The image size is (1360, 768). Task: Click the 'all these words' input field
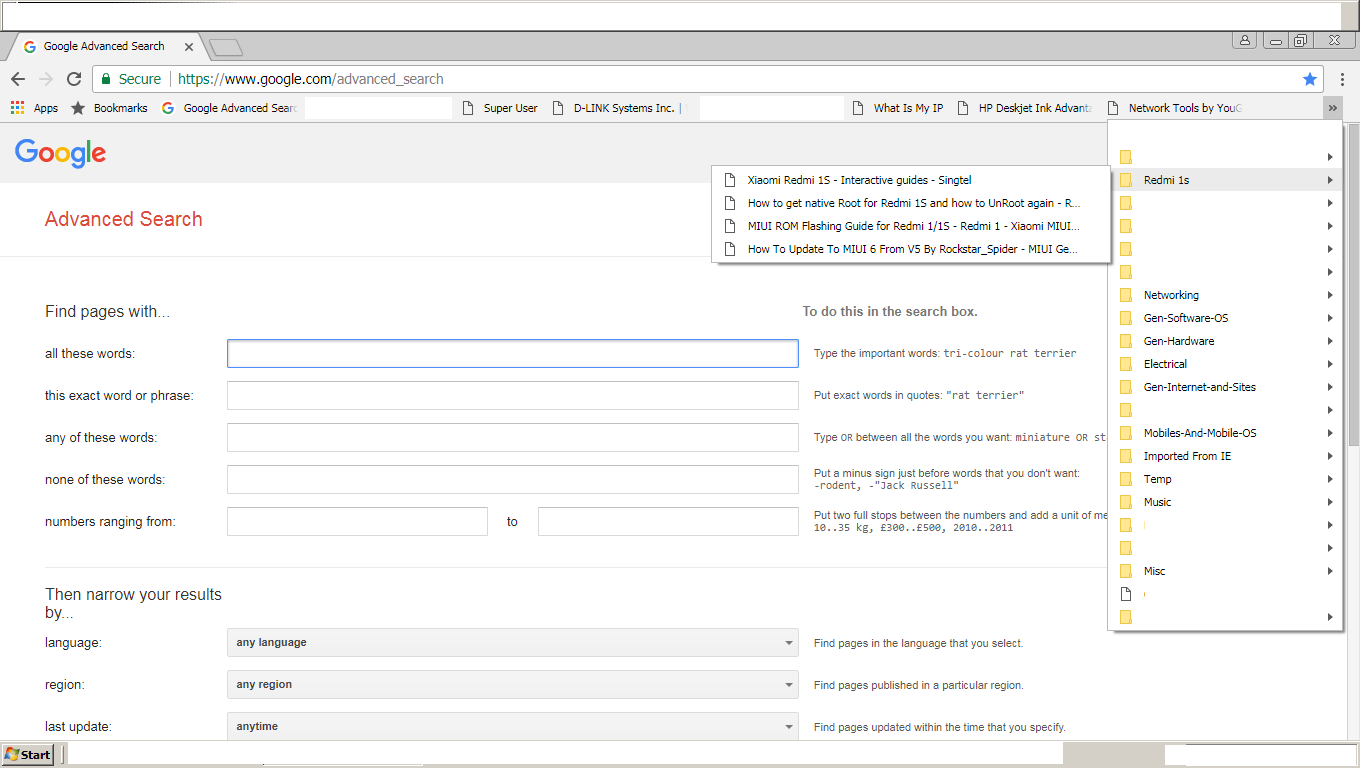point(513,354)
